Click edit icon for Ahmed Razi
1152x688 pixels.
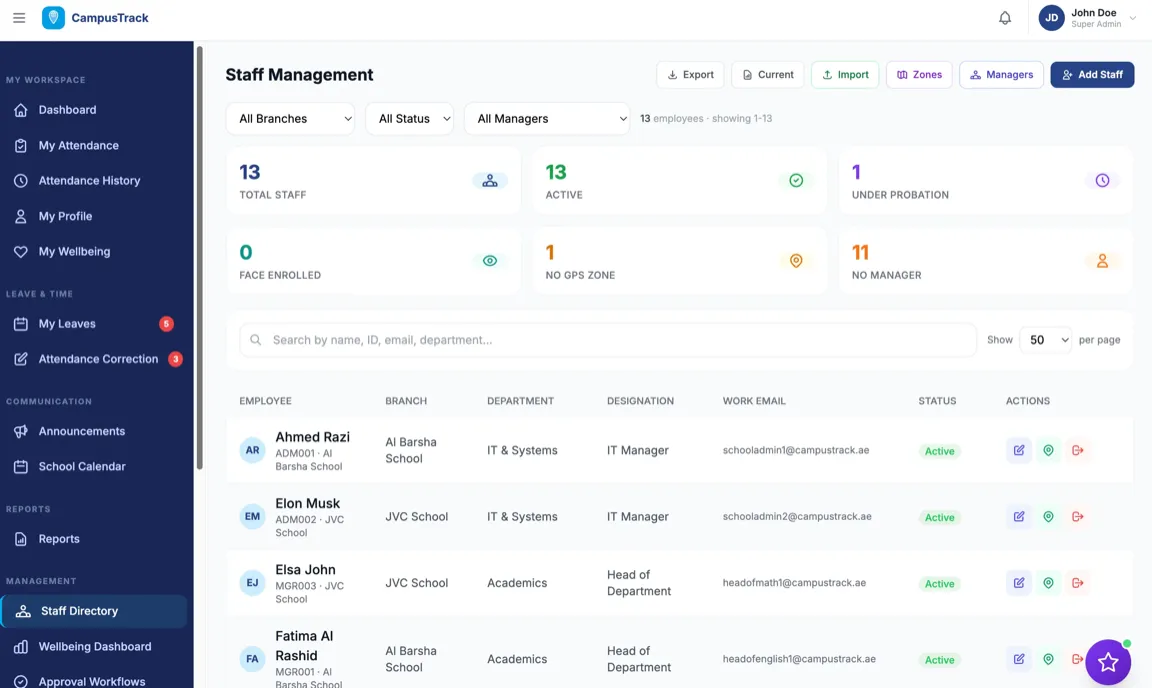click(1018, 450)
